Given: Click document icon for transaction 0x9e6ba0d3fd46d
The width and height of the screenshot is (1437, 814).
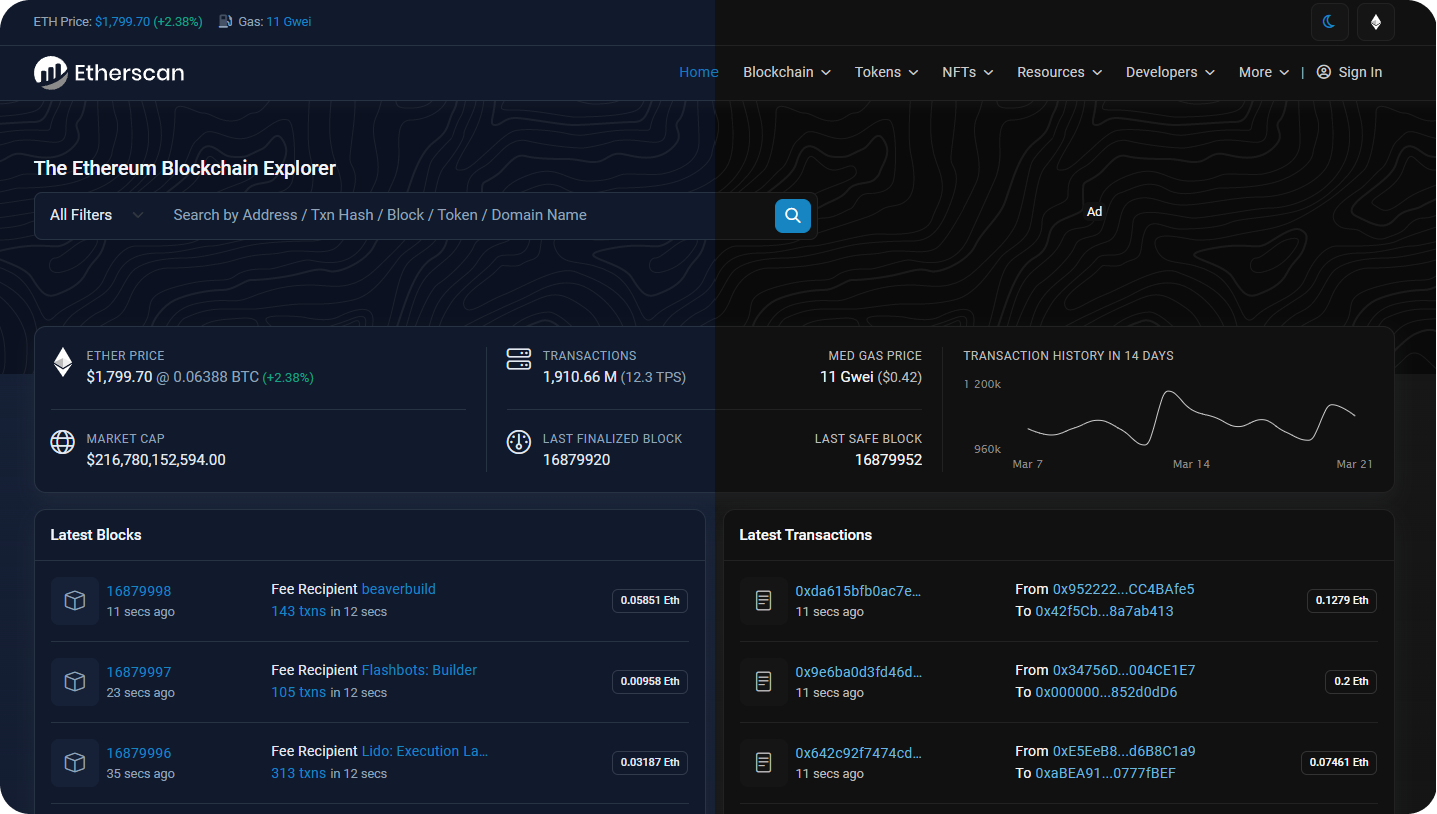Looking at the screenshot, I should pyautogui.click(x=763, y=681).
